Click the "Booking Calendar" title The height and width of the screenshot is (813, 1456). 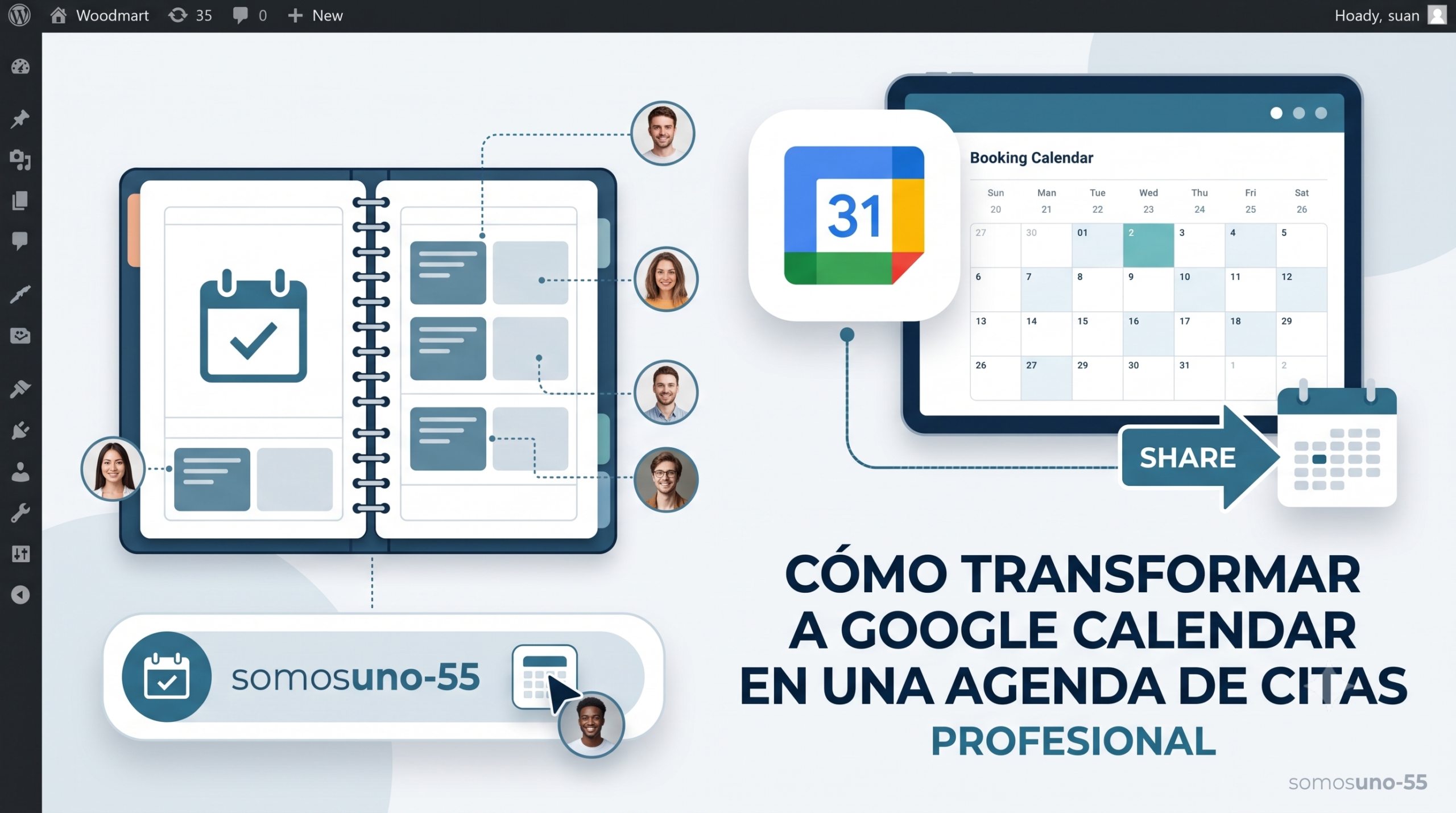tap(1031, 158)
